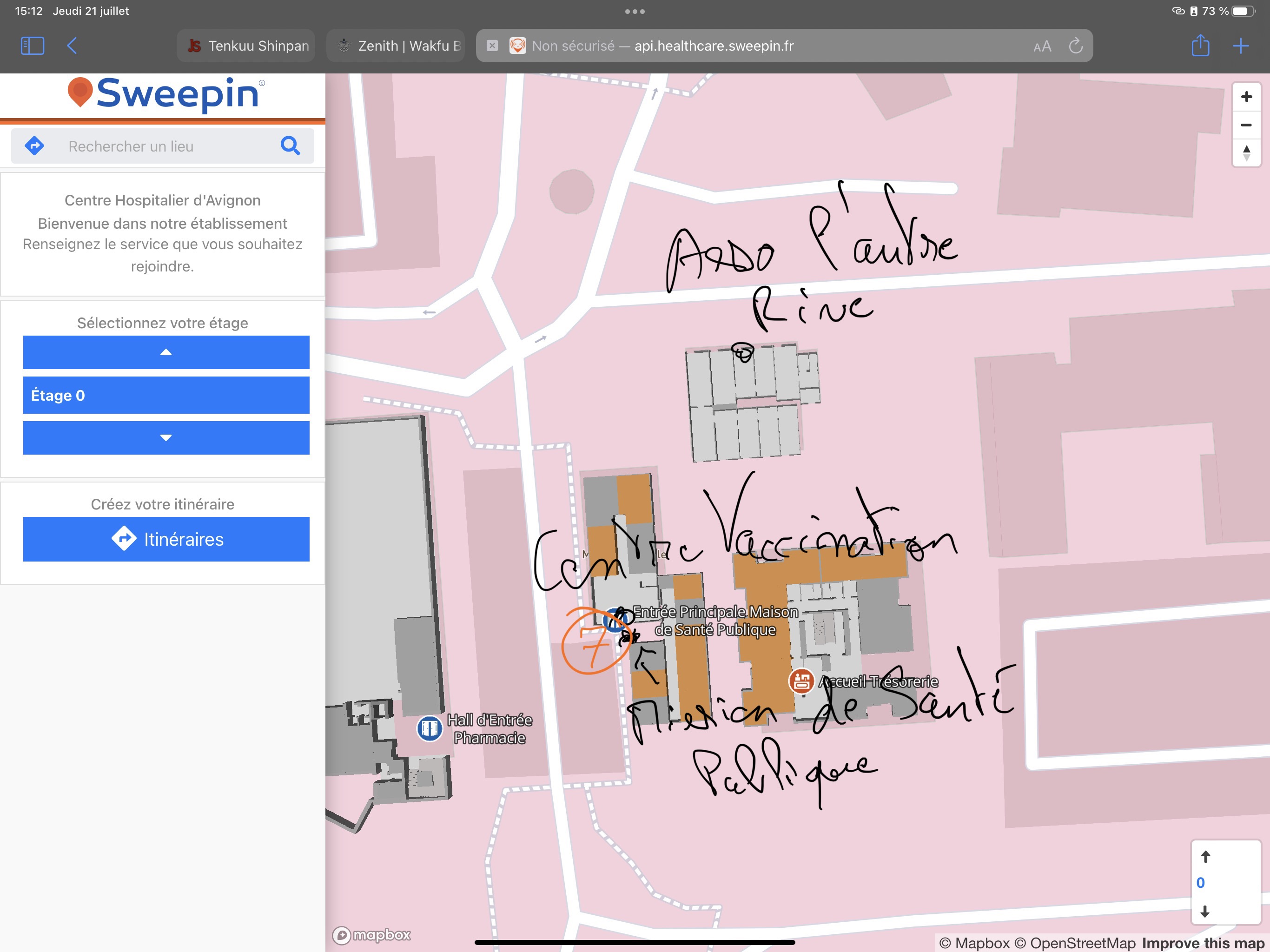Go down one floor with down chevron

166,437
